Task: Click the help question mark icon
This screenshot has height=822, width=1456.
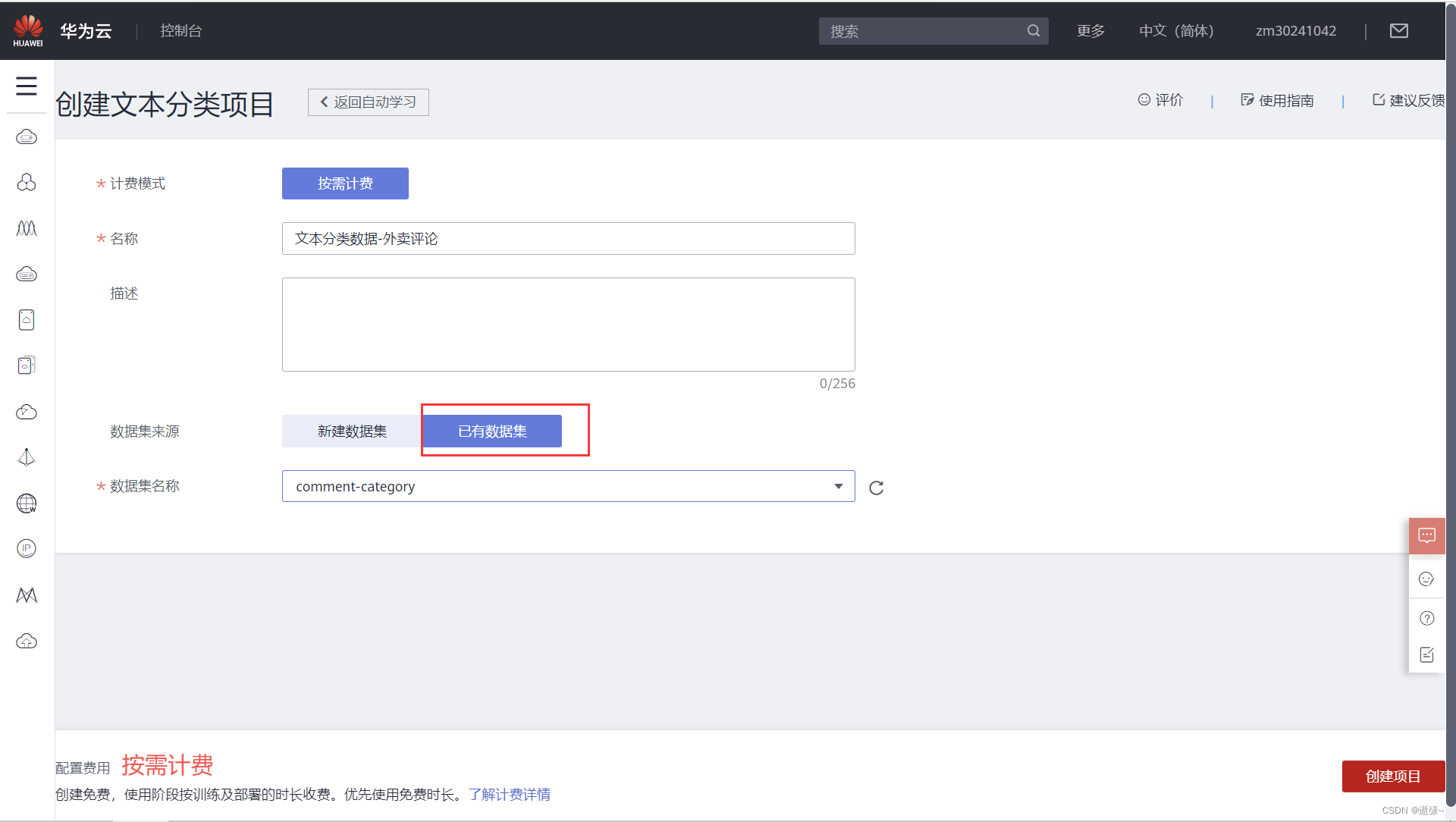Action: (x=1426, y=619)
